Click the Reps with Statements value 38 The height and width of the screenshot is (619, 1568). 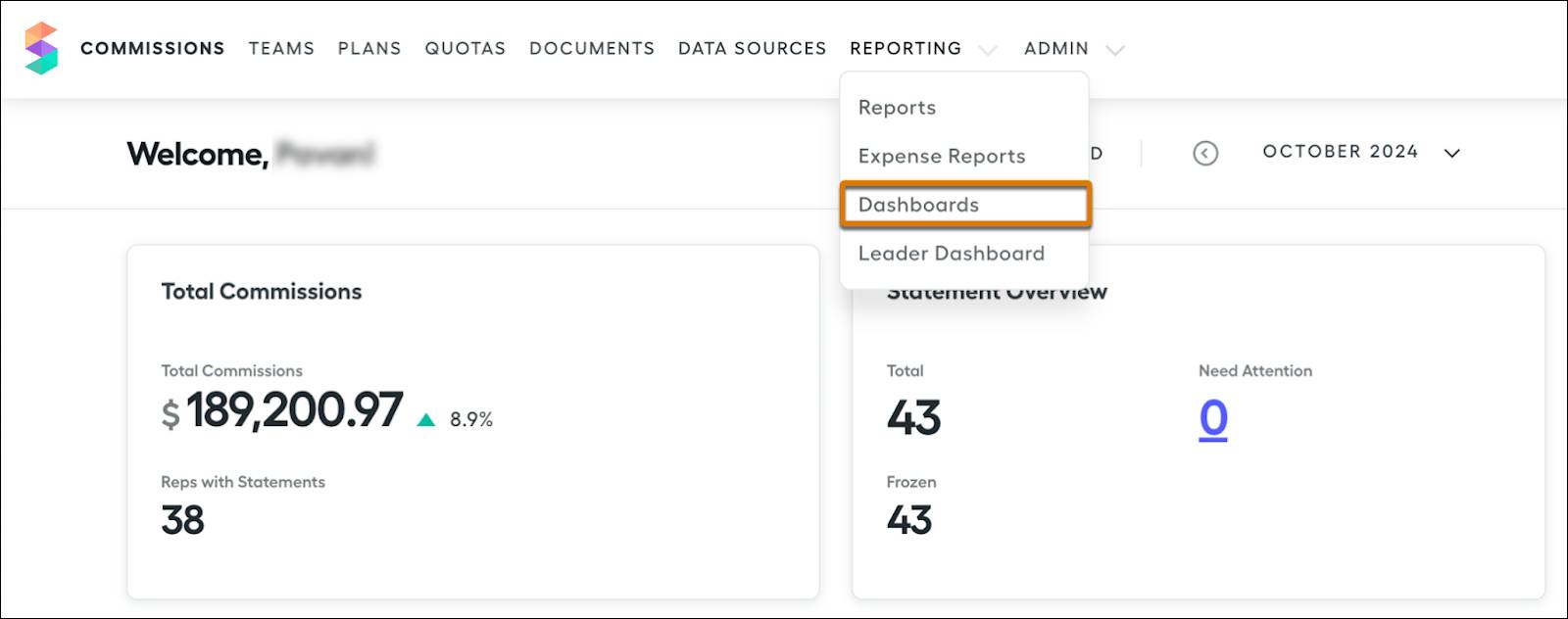click(182, 520)
